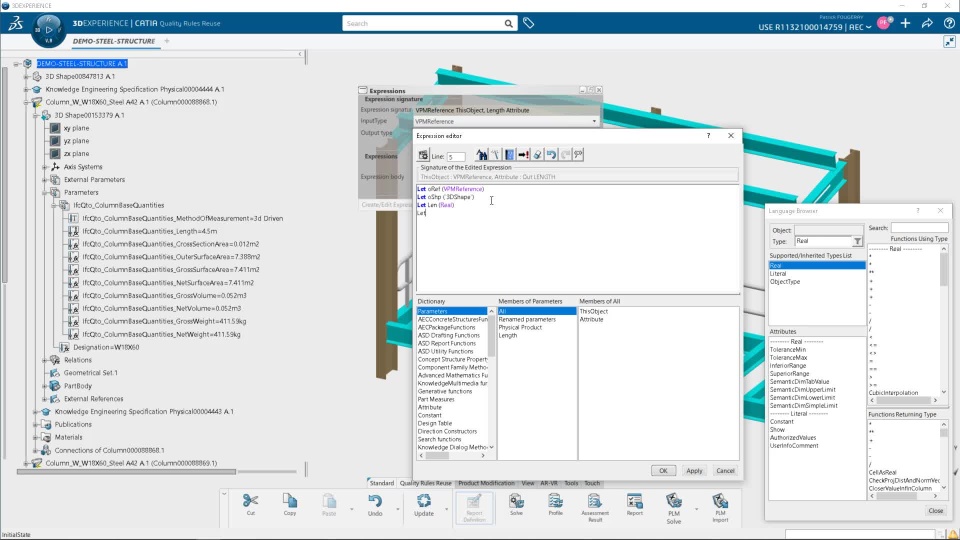The image size is (960, 540).
Task: Select ToleranceMin in the Attributes list
Action: (788, 350)
